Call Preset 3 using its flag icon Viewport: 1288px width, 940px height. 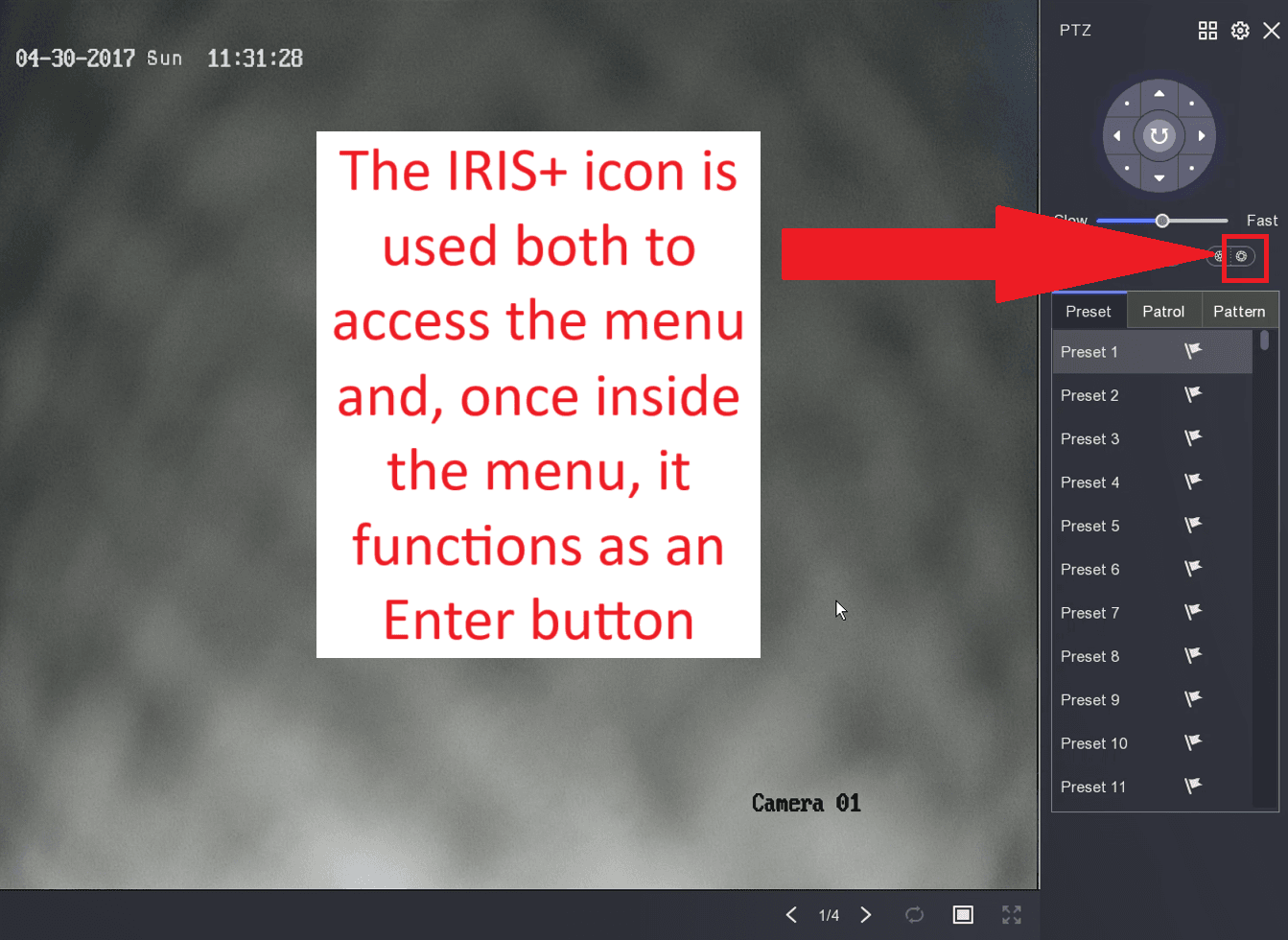(x=1193, y=438)
